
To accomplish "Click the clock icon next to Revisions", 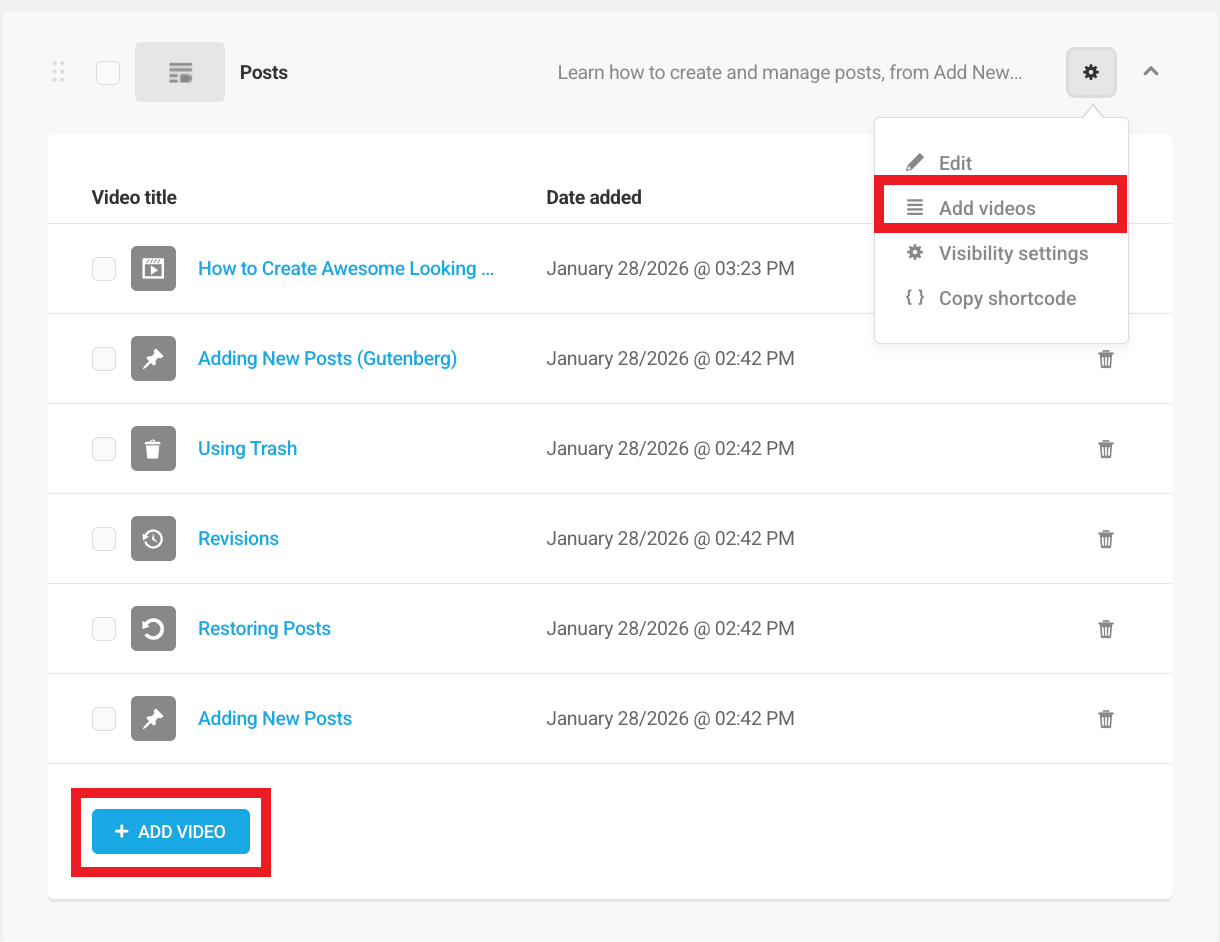I will tap(153, 538).
